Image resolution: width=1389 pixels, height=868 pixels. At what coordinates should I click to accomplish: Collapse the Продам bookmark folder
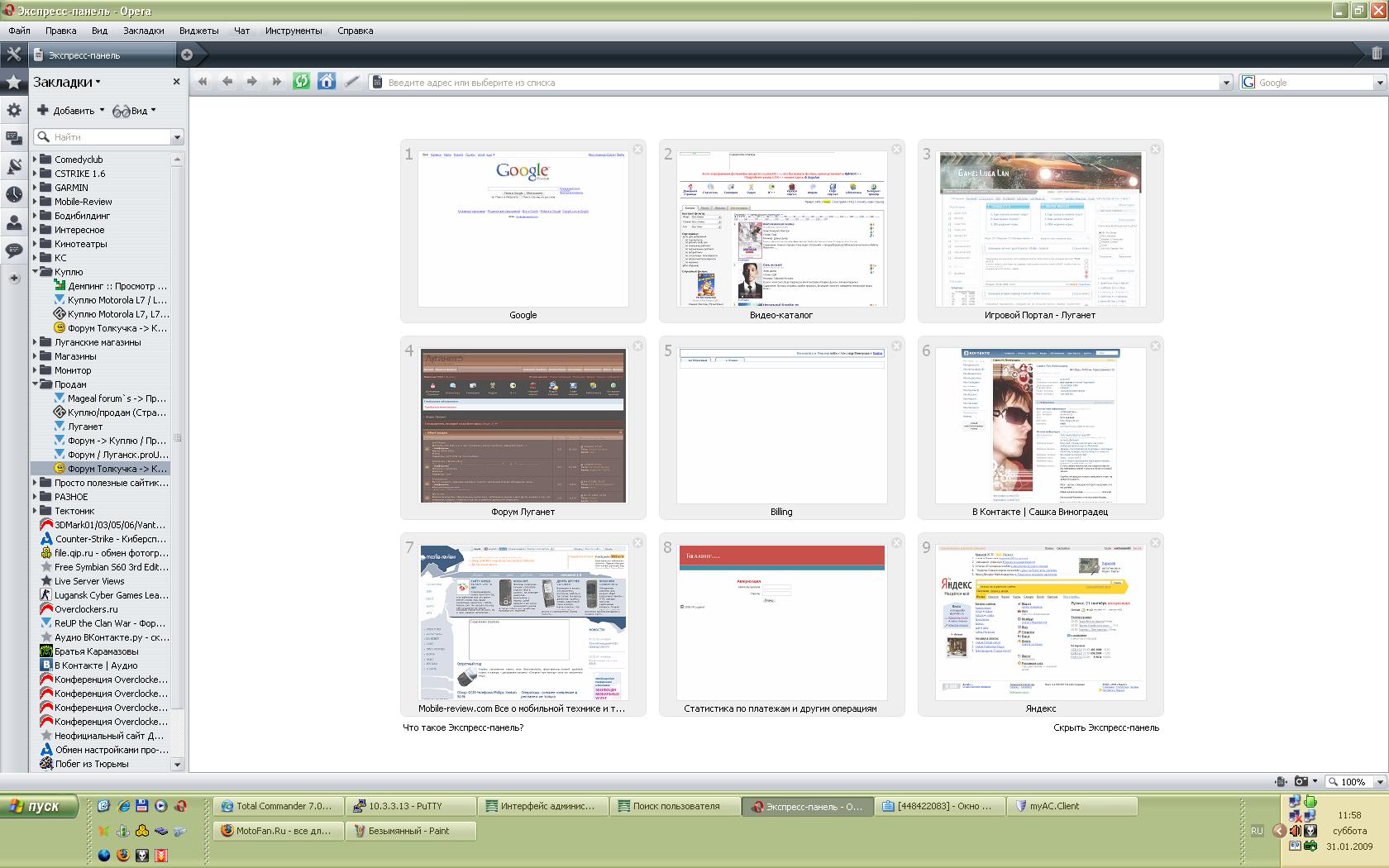[x=36, y=384]
